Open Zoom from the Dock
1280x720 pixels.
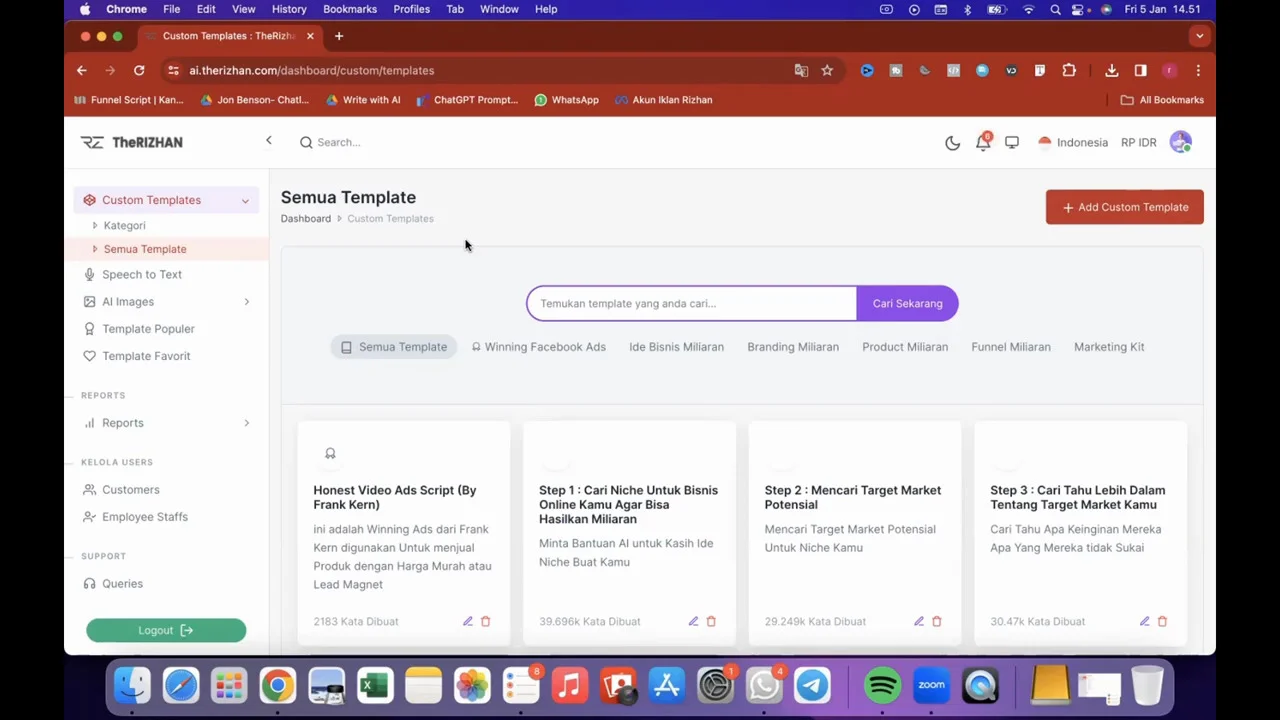pos(931,685)
